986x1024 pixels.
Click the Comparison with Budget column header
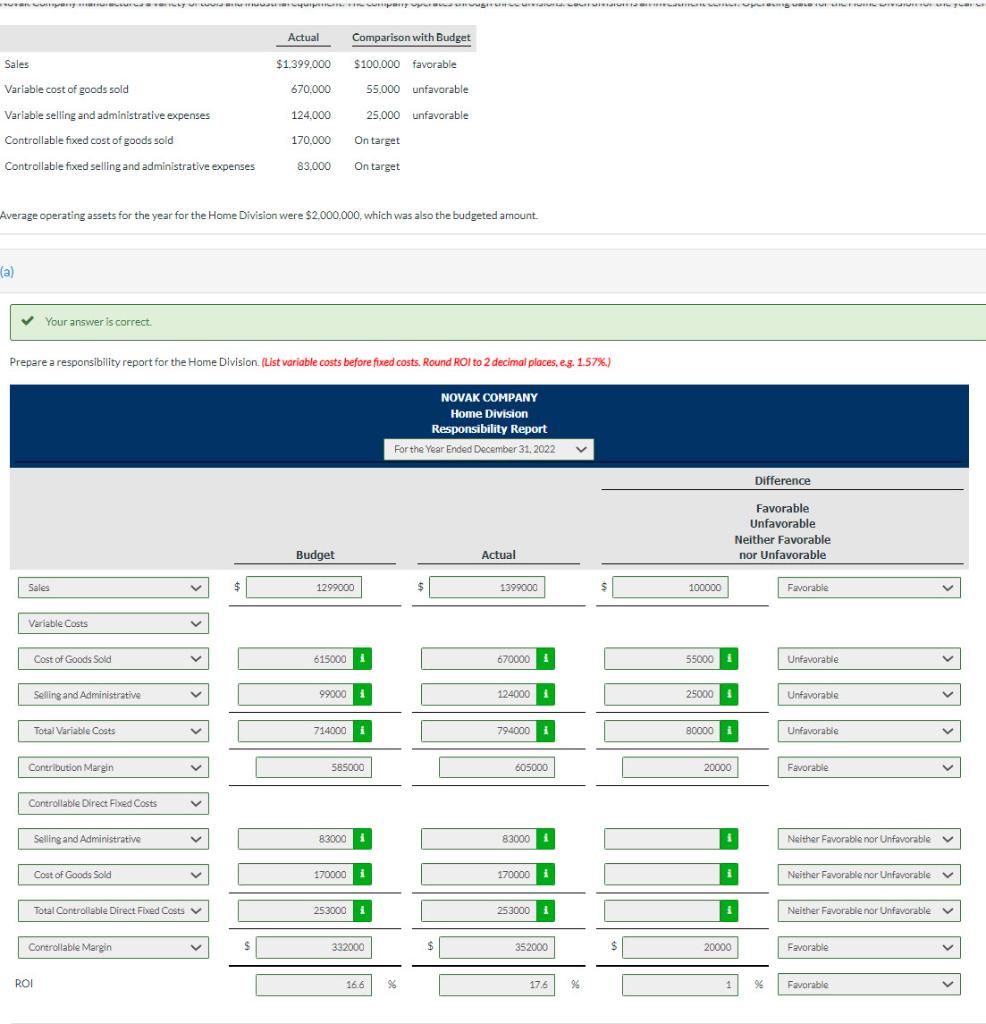(x=411, y=37)
